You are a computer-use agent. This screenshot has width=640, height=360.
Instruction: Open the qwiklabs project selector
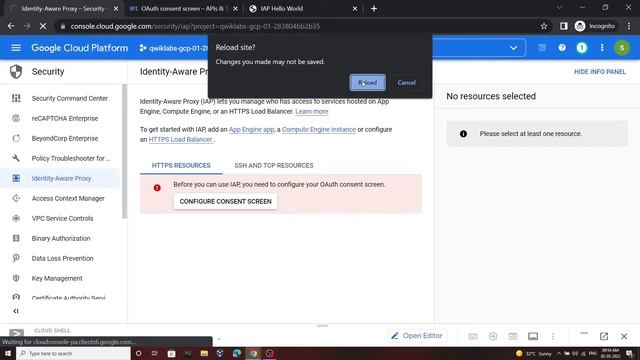175,48
